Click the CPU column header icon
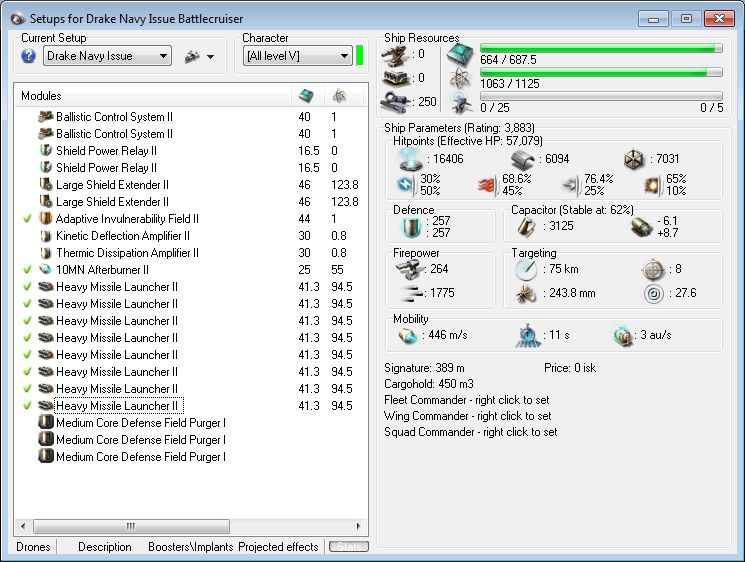The width and height of the screenshot is (745, 562). click(x=306, y=96)
